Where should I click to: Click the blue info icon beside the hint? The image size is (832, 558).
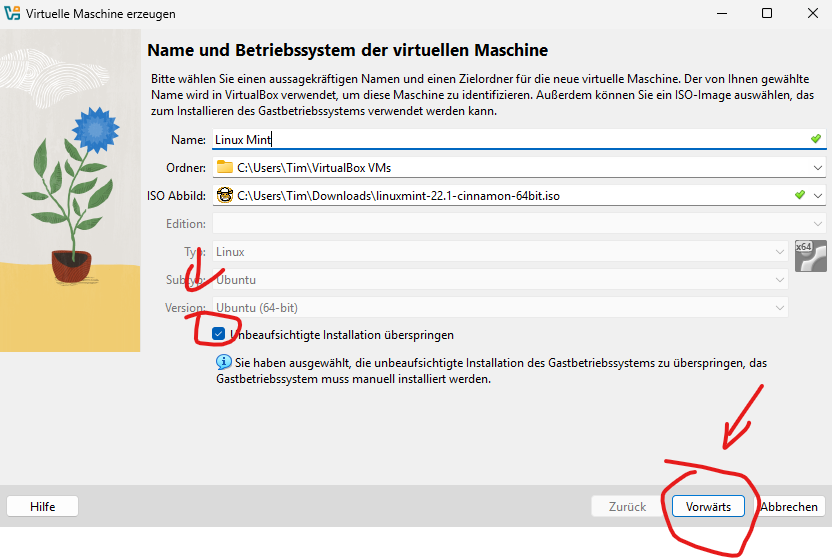224,362
